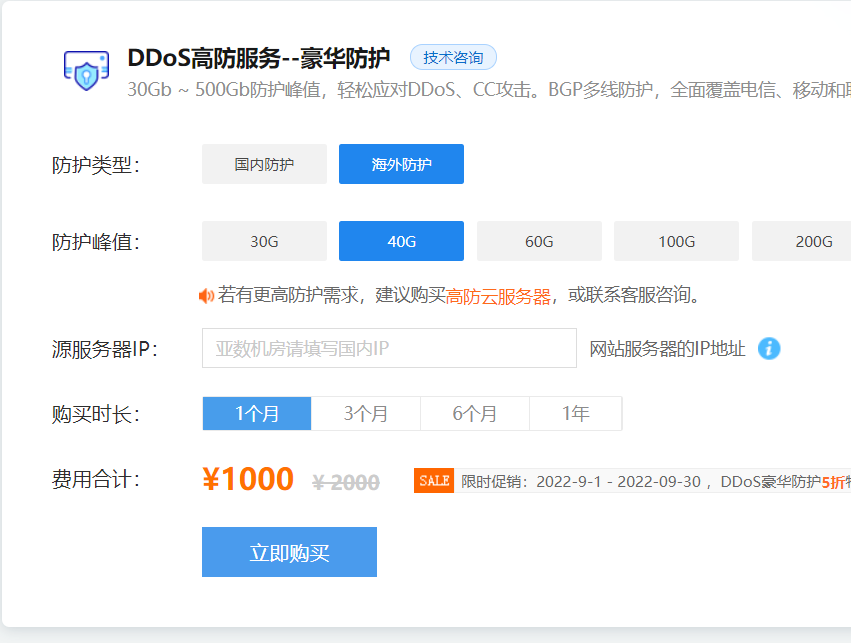Click the blue info icon beside IP地址
Screen dimensions: 851x643
768,349
